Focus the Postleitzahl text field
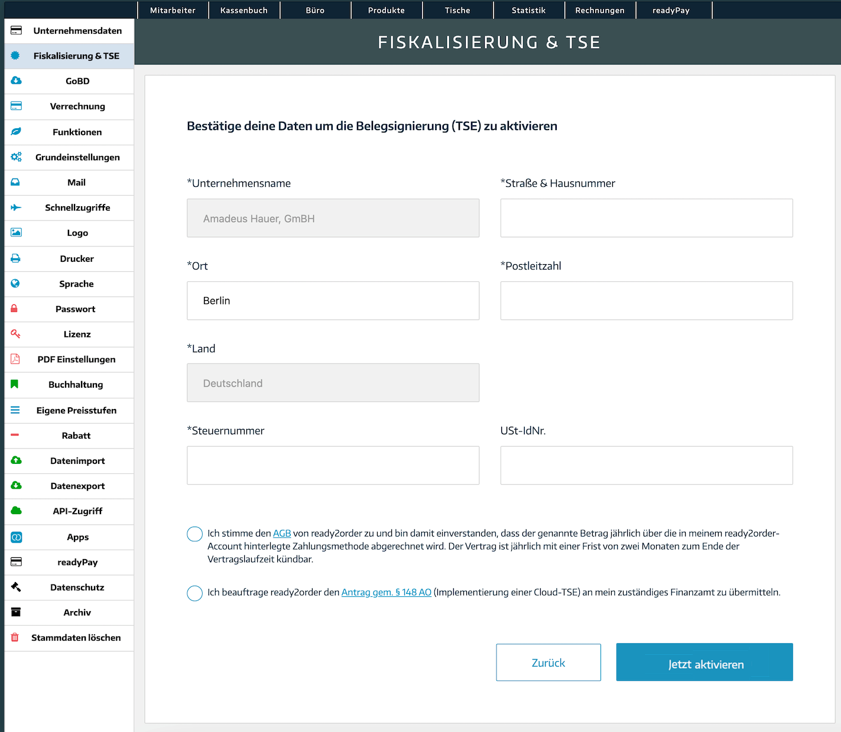Image resolution: width=841 pixels, height=732 pixels. 646,301
